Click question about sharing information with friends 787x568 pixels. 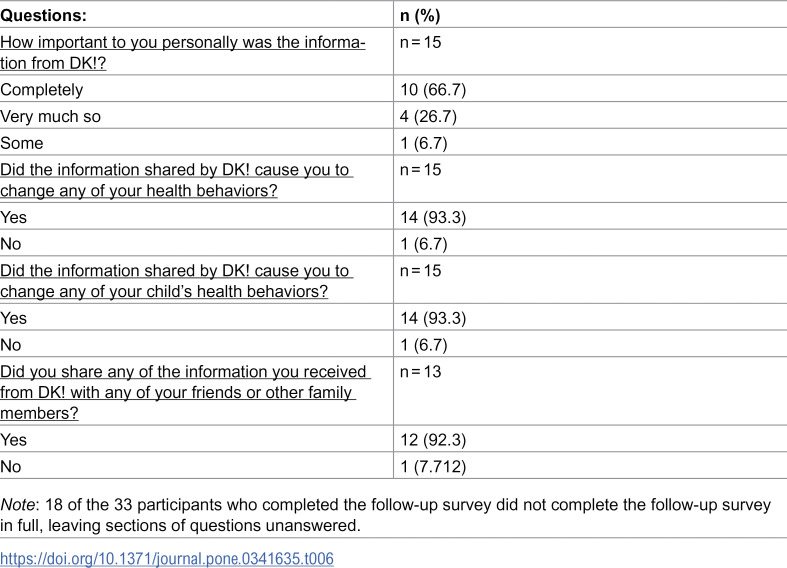click(x=185, y=392)
